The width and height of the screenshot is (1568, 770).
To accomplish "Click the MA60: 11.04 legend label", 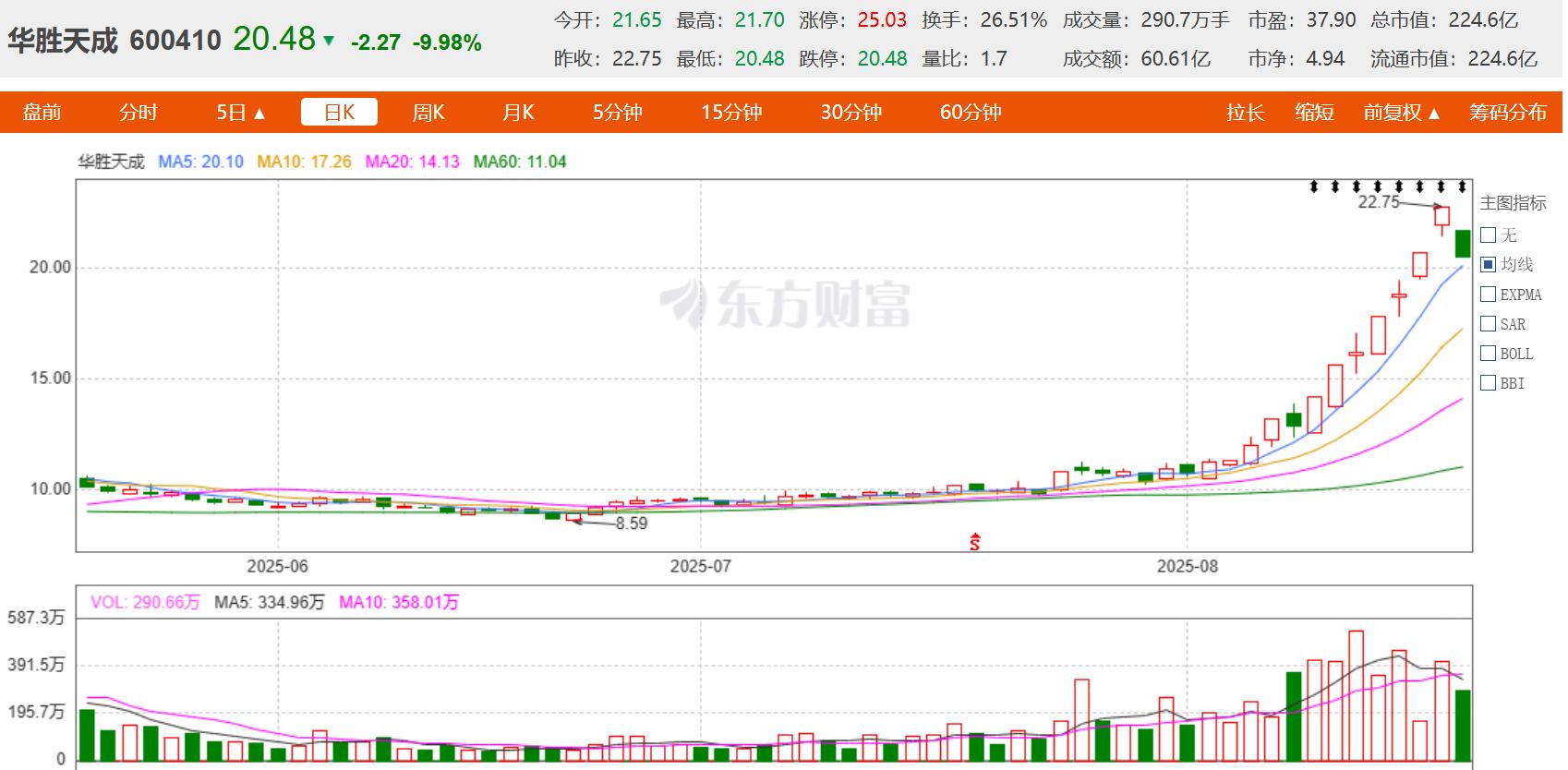I will [x=520, y=162].
